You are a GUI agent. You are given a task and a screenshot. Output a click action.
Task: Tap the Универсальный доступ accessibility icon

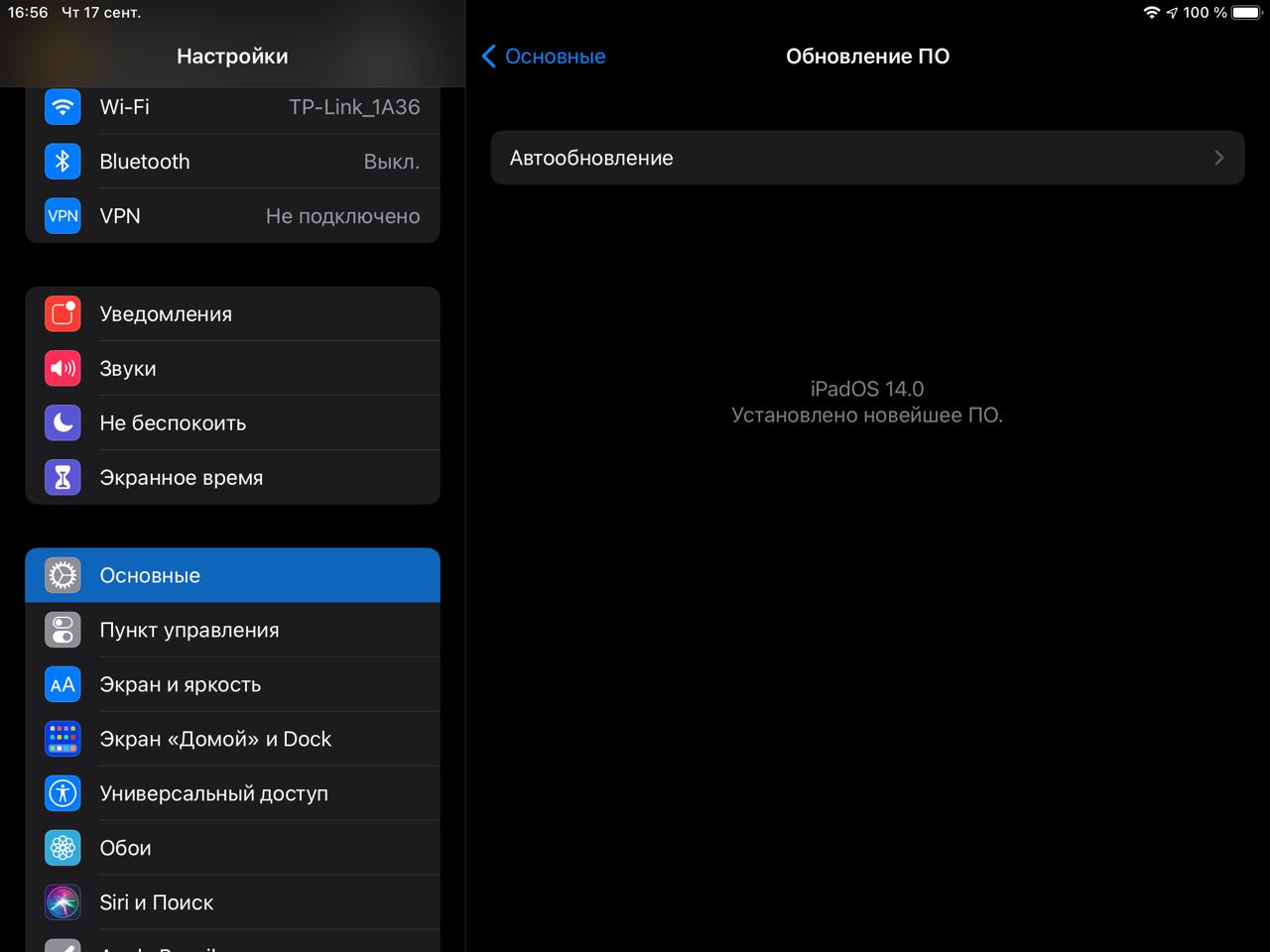[63, 793]
